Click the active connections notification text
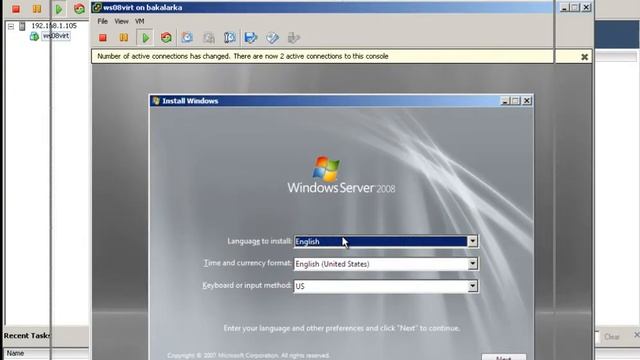The height and width of the screenshot is (360, 640). (x=242, y=56)
